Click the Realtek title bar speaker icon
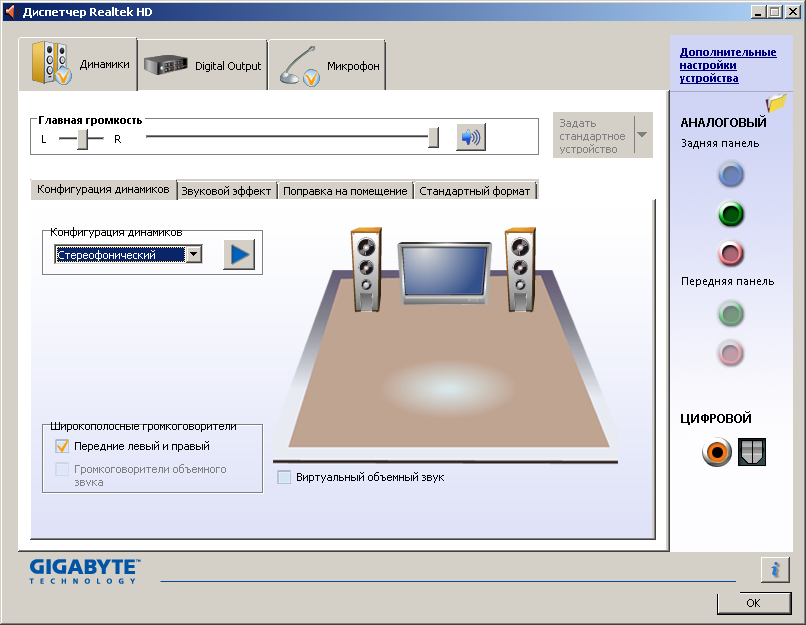Viewport: 806px width, 625px height. 10,11
